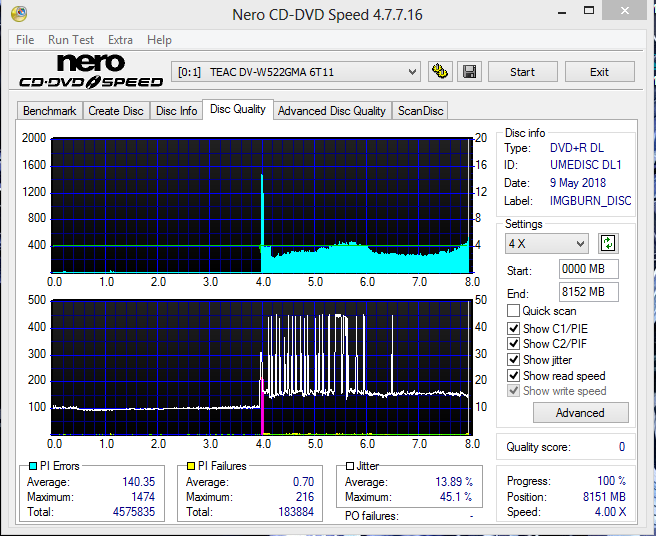The width and height of the screenshot is (656, 536).
Task: Open the 4 X speed dropdown
Action: click(x=546, y=244)
